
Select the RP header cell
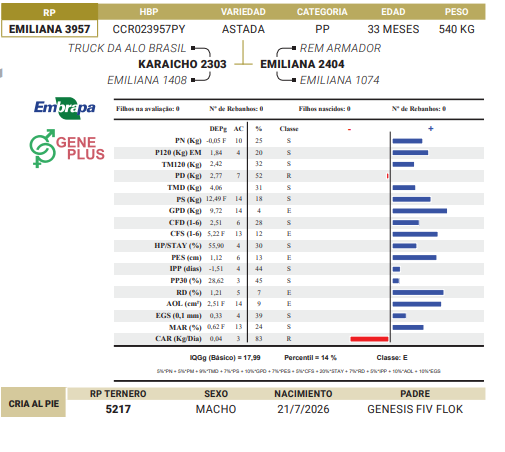point(49,12)
